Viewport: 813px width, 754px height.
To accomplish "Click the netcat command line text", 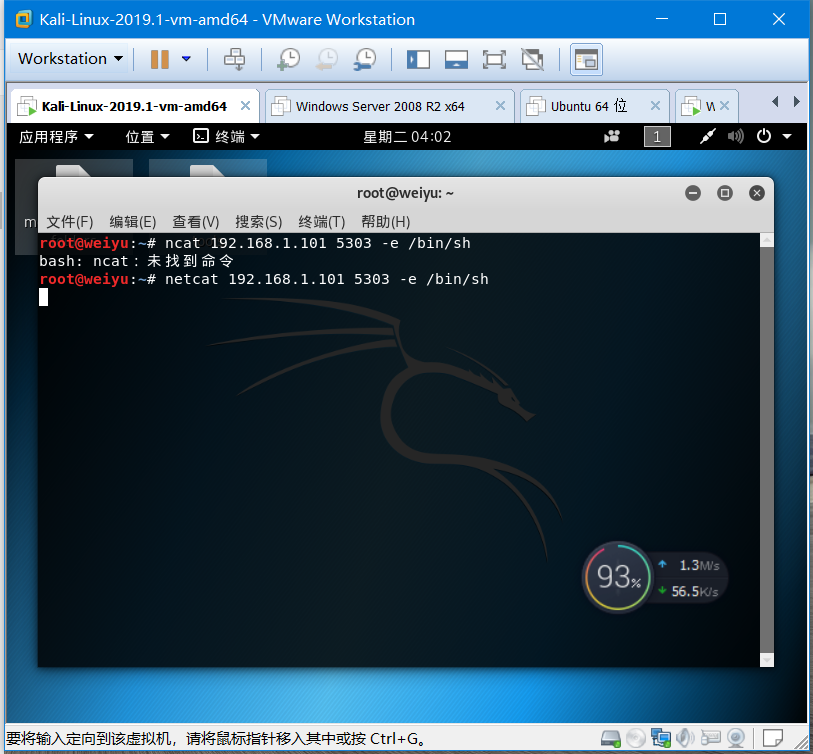I will pyautogui.click(x=327, y=279).
